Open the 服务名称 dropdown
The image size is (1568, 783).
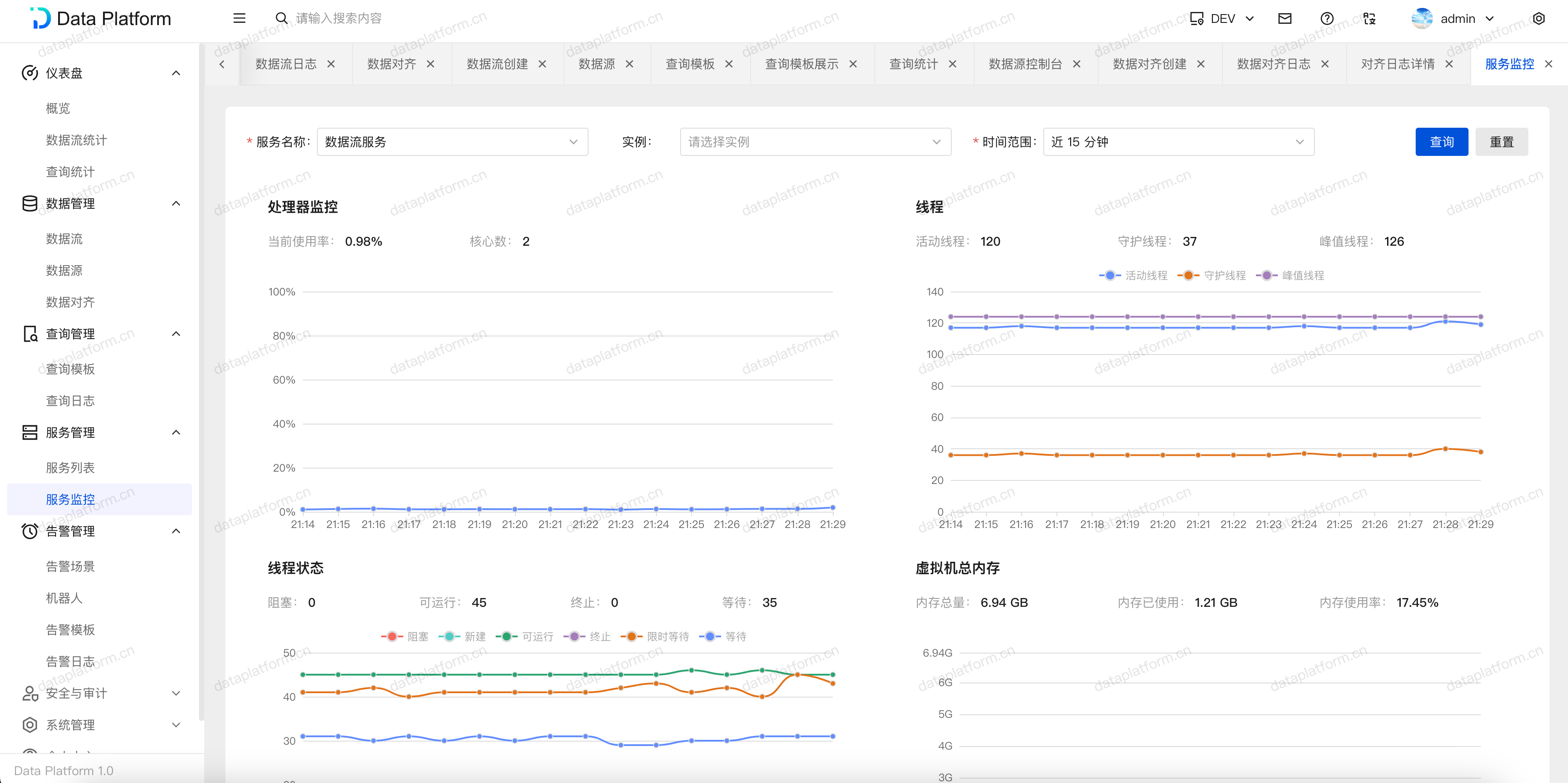click(x=452, y=142)
